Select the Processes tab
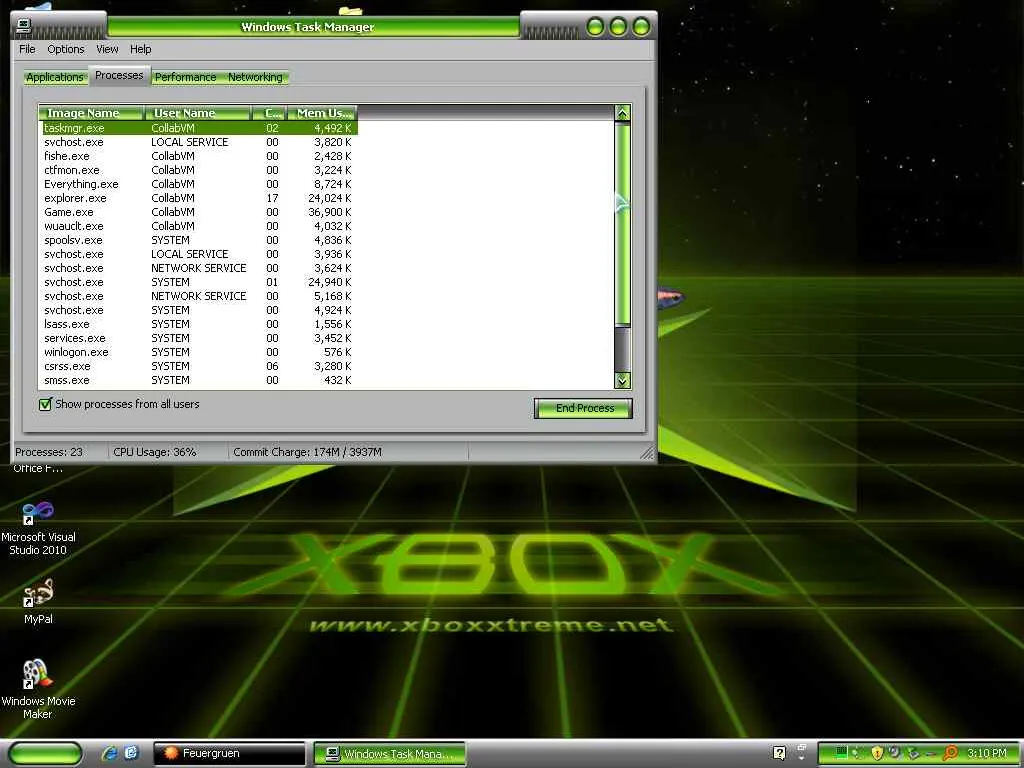1024x768 pixels. pyautogui.click(x=119, y=75)
